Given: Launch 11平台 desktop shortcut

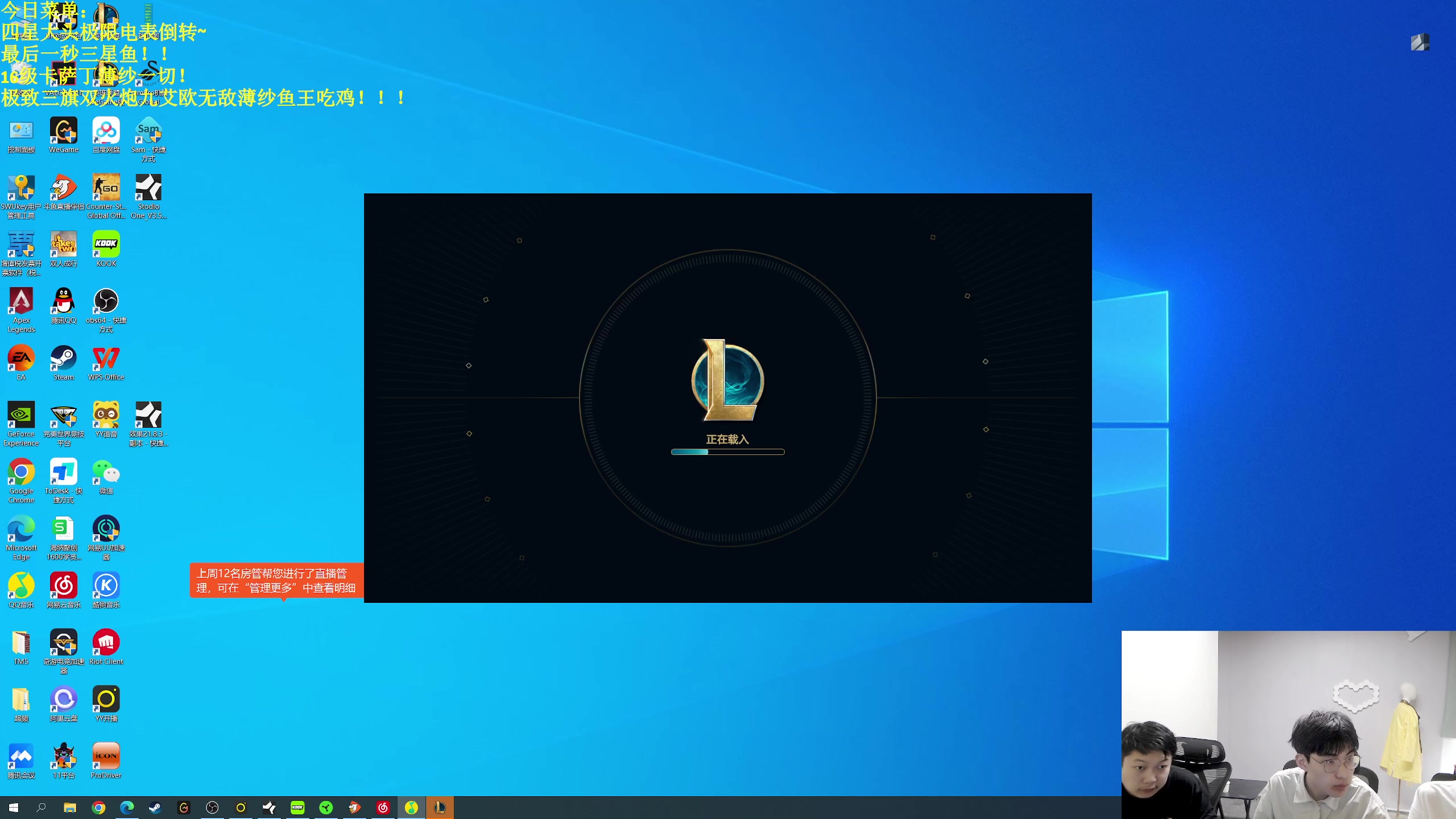Looking at the screenshot, I should pos(64,761).
